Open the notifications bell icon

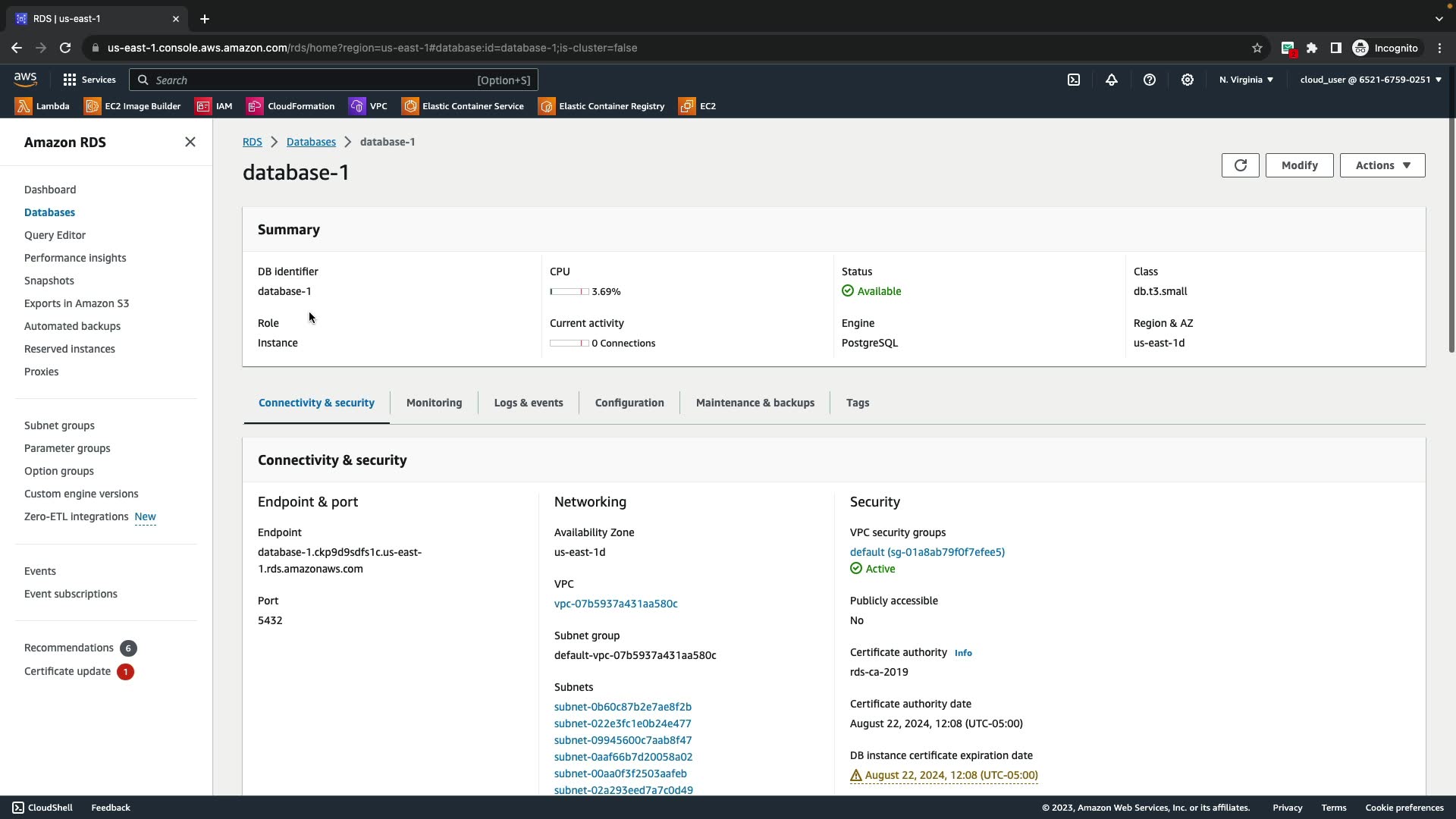[x=1112, y=80]
